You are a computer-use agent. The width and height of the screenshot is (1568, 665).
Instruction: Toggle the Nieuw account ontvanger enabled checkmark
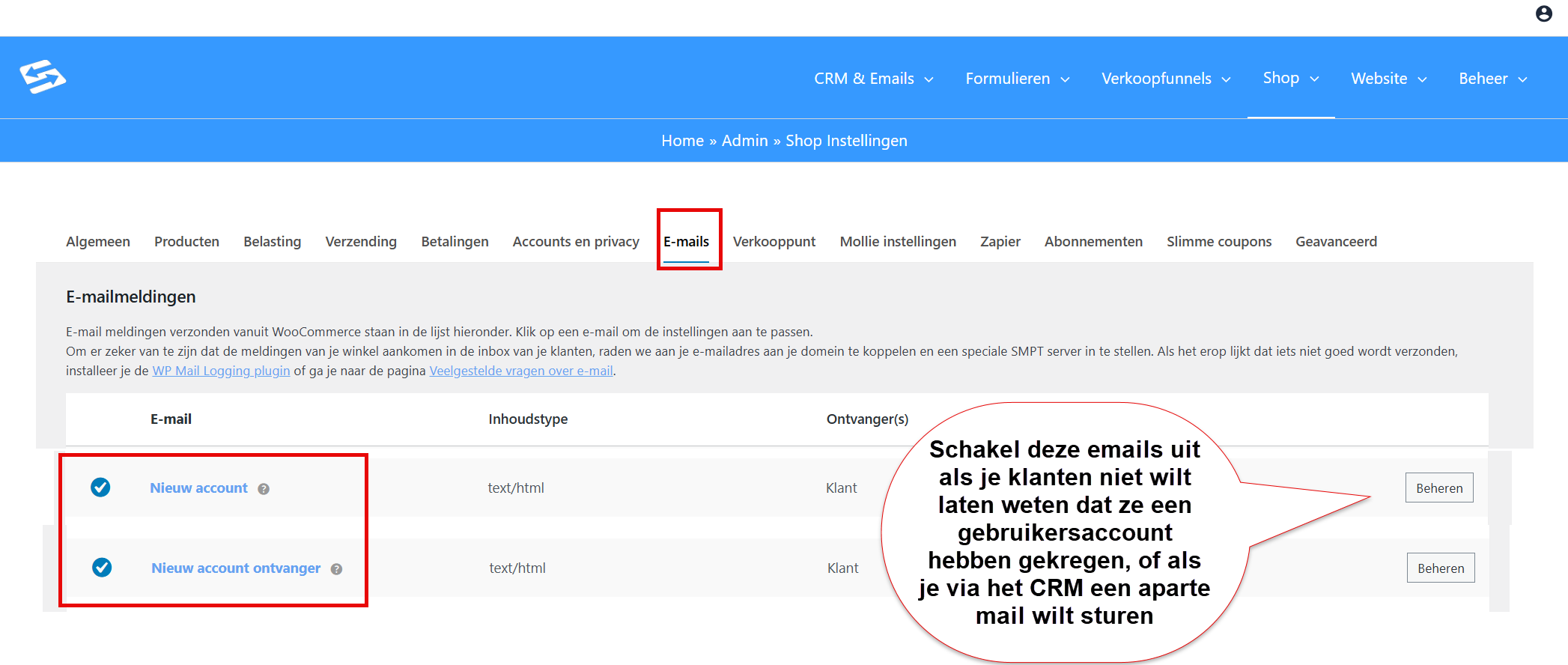pyautogui.click(x=102, y=568)
